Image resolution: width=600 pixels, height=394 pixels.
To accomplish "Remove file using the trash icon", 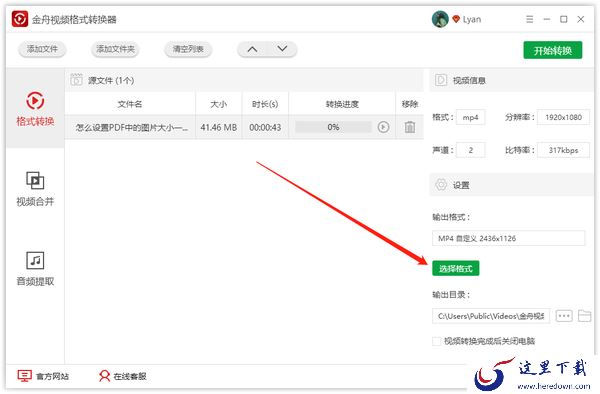I will 410,127.
